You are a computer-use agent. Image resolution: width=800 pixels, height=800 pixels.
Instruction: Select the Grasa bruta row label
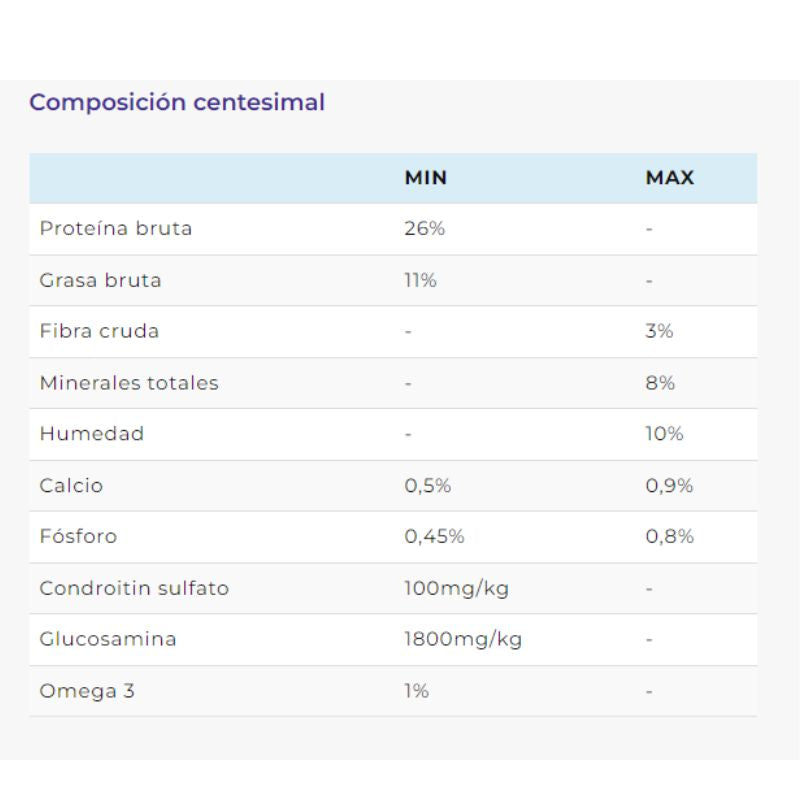(x=100, y=280)
